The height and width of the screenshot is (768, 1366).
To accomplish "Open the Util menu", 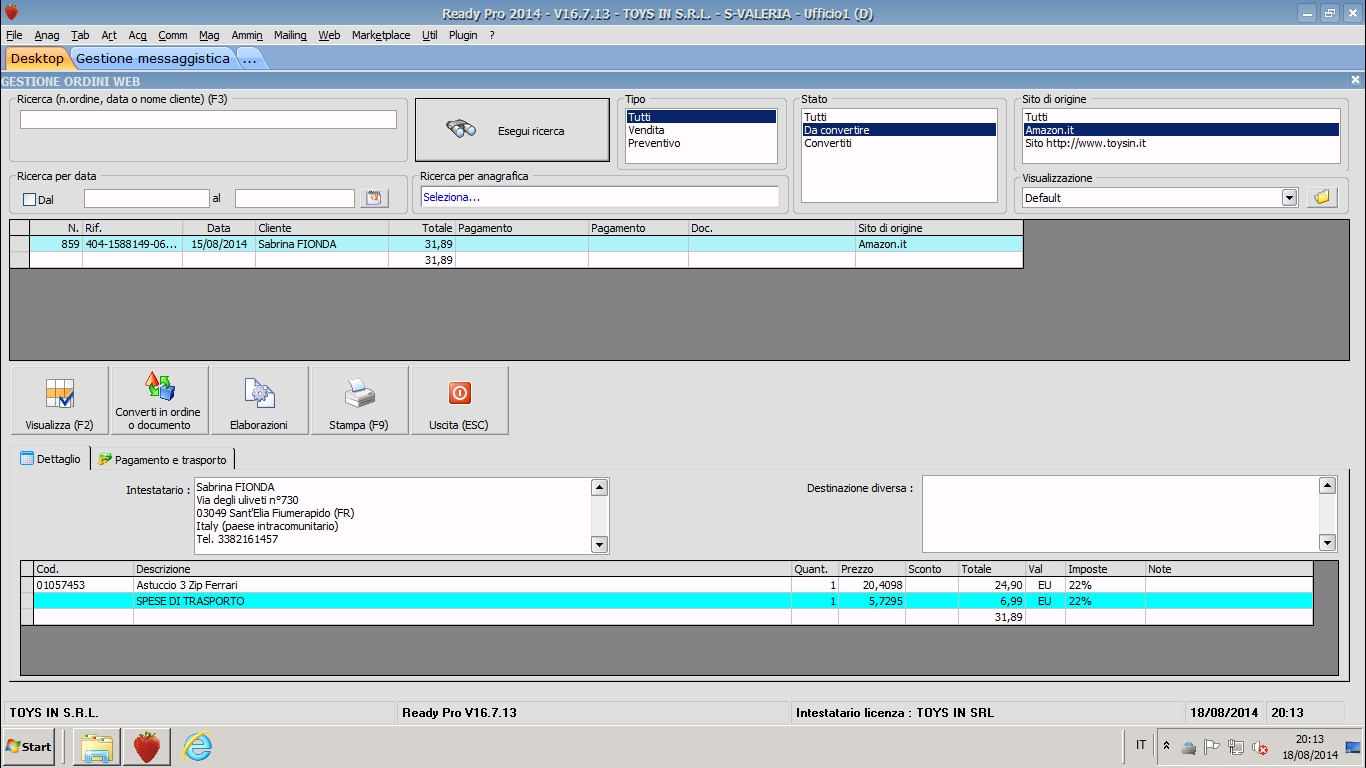I will (x=430, y=35).
